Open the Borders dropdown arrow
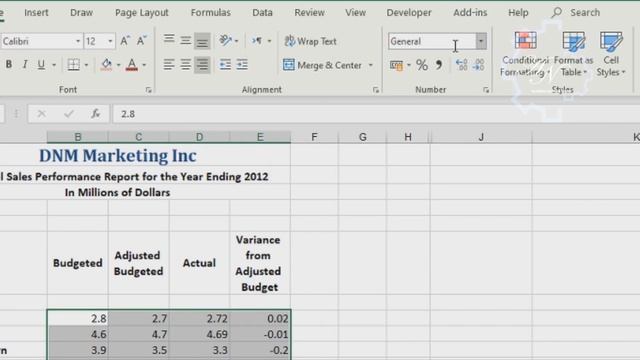 coord(86,64)
